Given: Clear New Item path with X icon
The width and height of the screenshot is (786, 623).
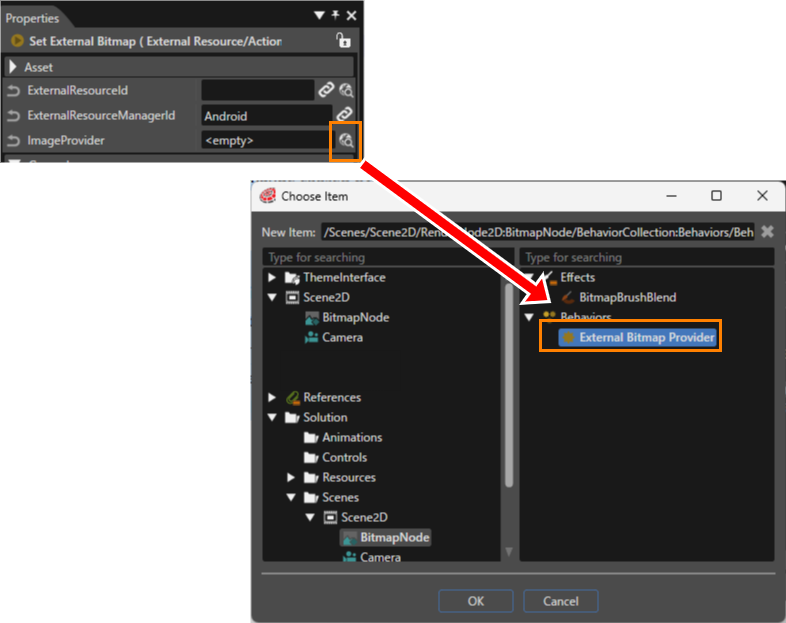Looking at the screenshot, I should pos(767,232).
